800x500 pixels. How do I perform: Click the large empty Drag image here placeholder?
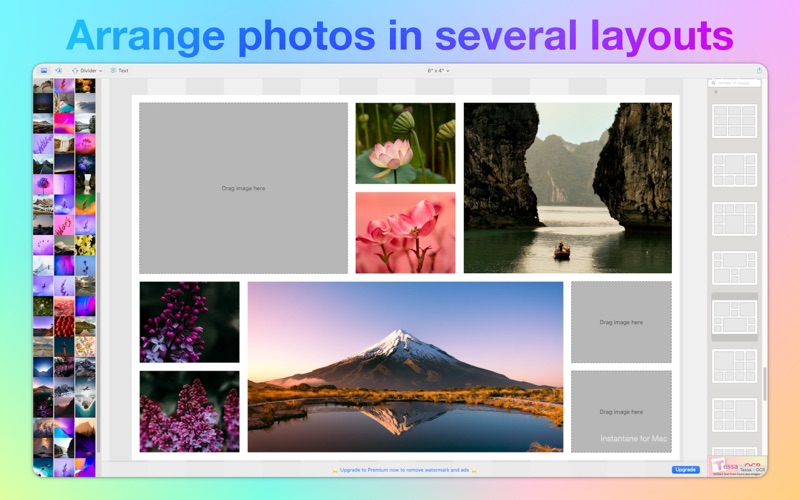(243, 188)
